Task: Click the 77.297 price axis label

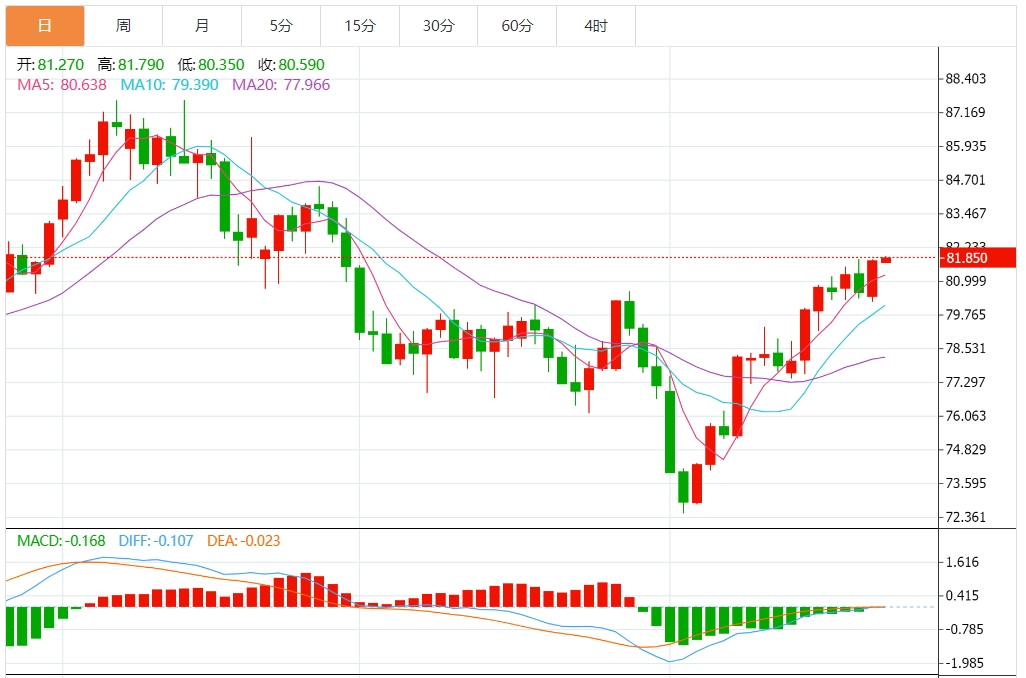Action: (x=966, y=382)
